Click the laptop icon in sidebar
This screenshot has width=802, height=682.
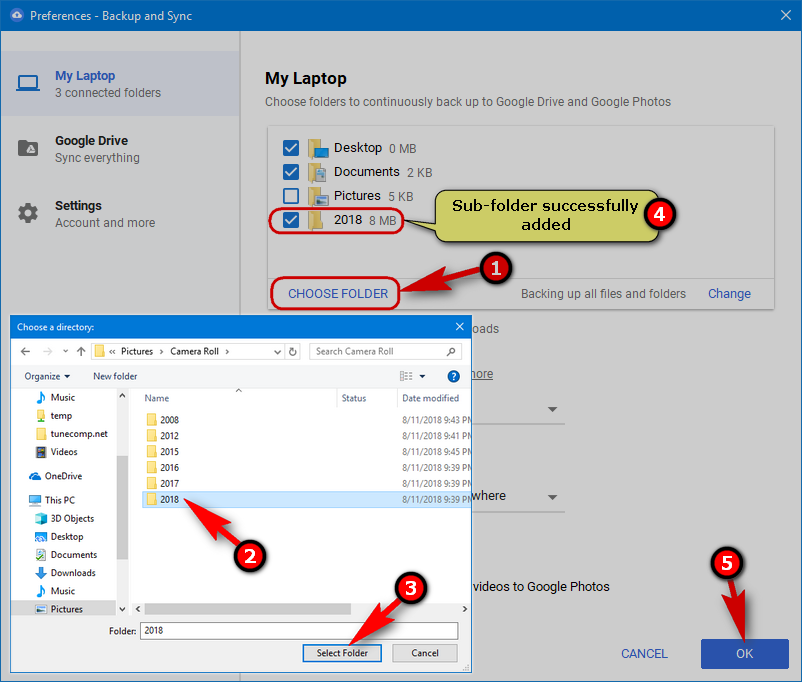click(28, 83)
